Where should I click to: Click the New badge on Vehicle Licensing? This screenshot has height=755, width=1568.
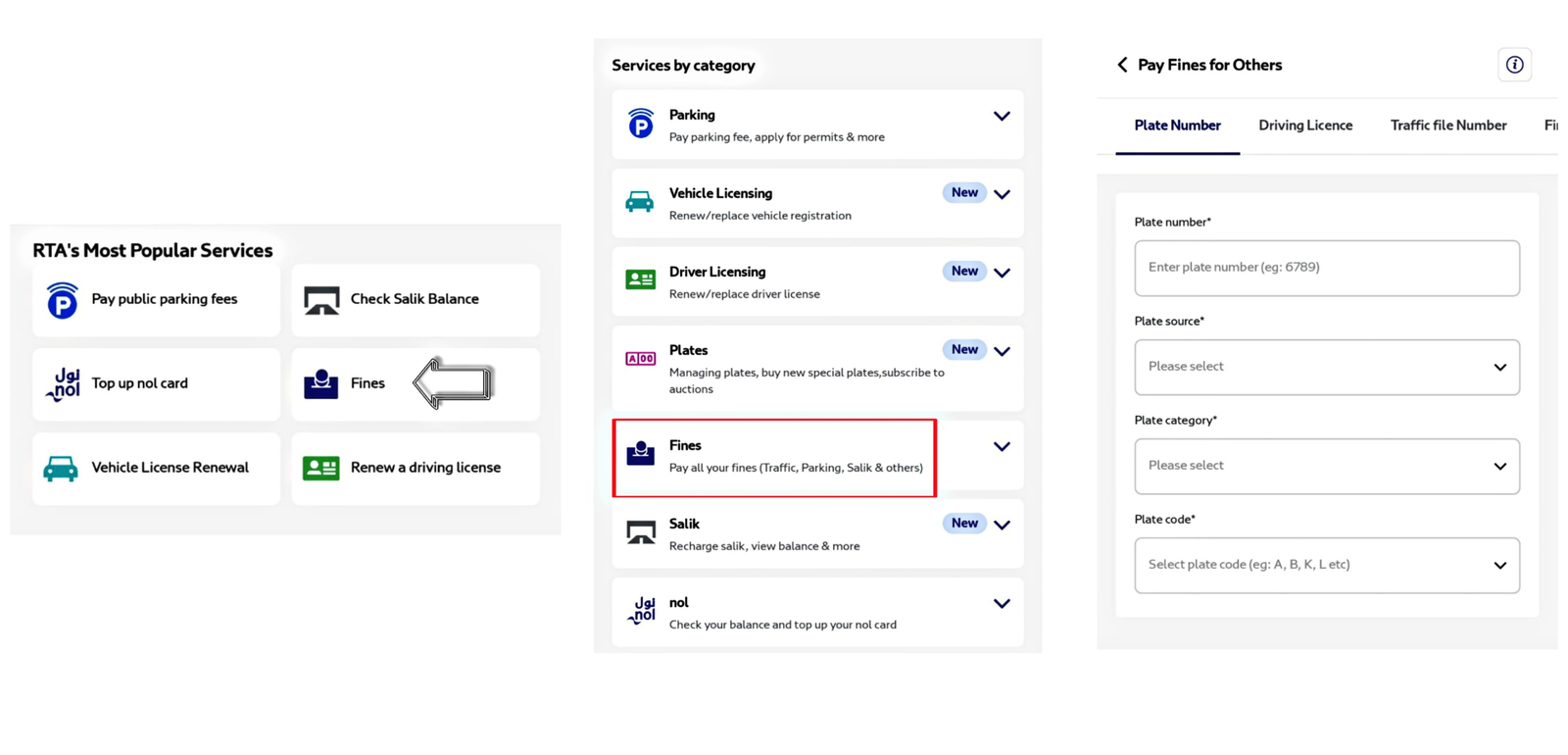point(964,193)
